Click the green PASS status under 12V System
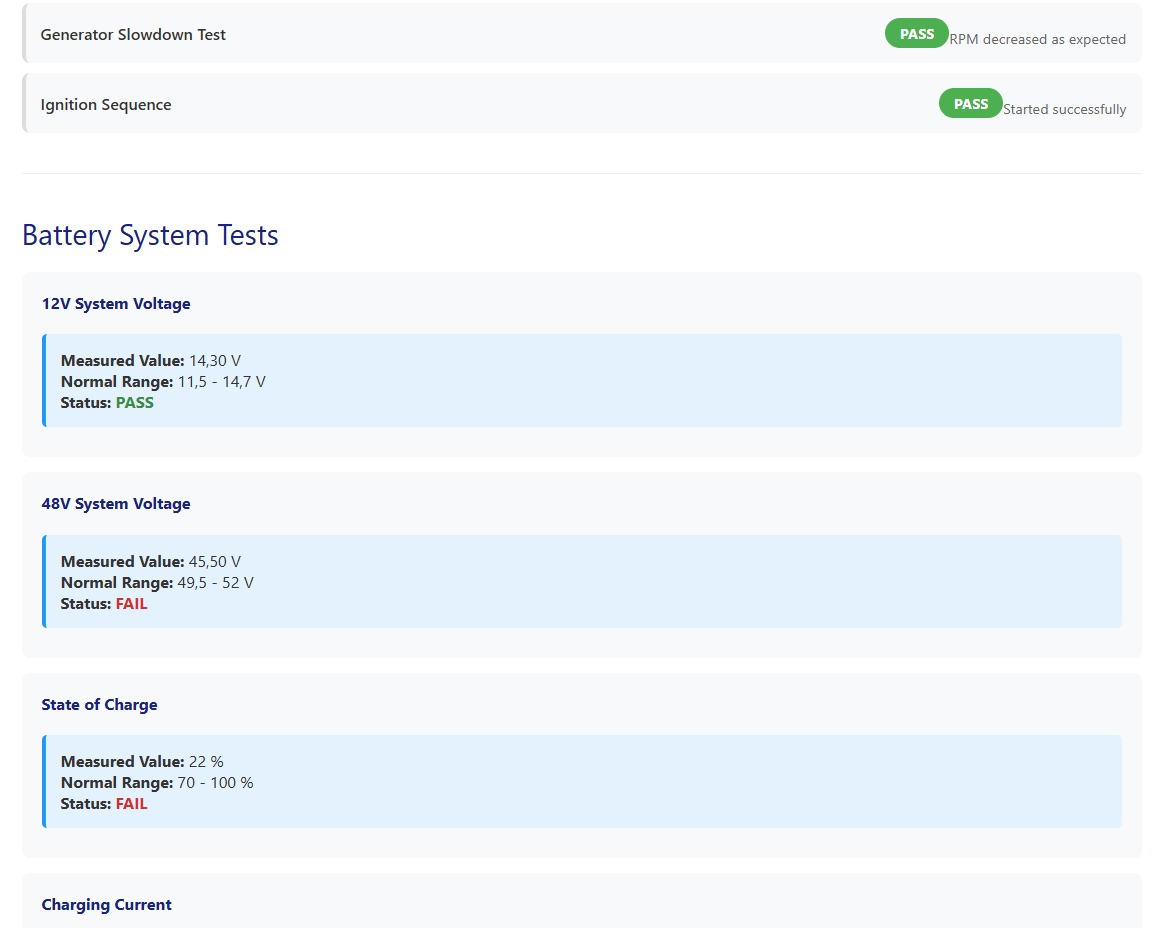The image size is (1162, 928). tap(135, 403)
